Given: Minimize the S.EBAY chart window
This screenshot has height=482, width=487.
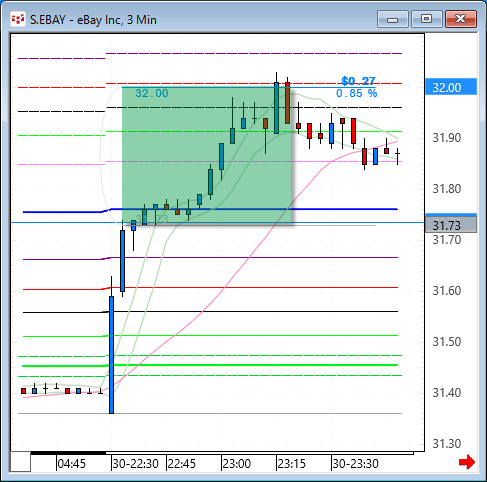Looking at the screenshot, I should coord(392,19).
